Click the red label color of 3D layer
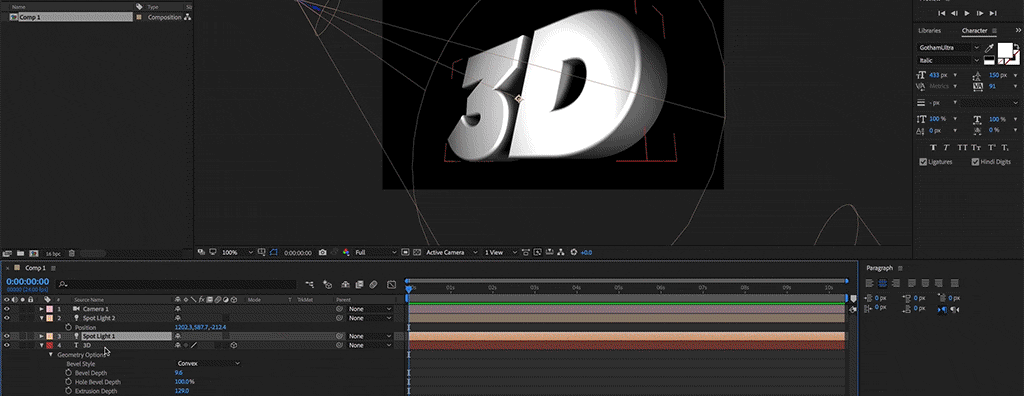This screenshot has height=396, width=1024. tap(50, 345)
